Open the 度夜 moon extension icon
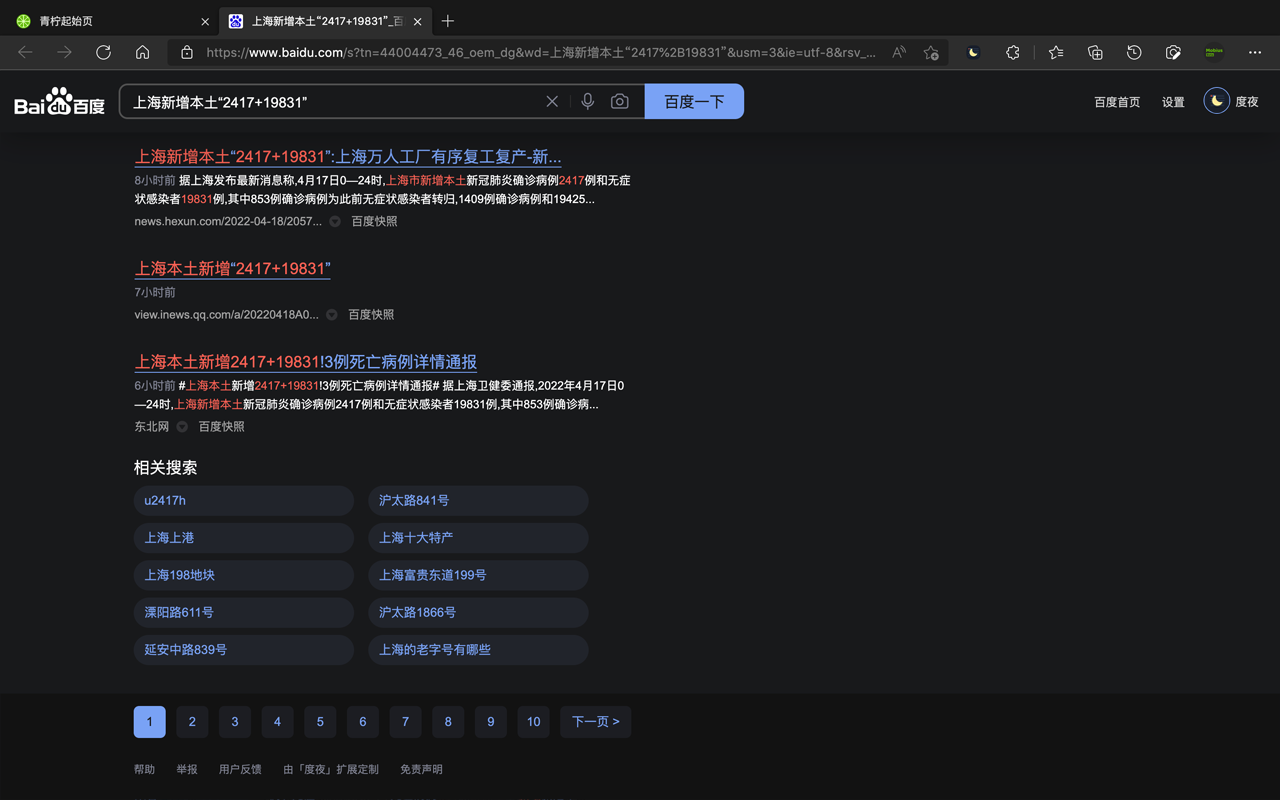 [973, 52]
